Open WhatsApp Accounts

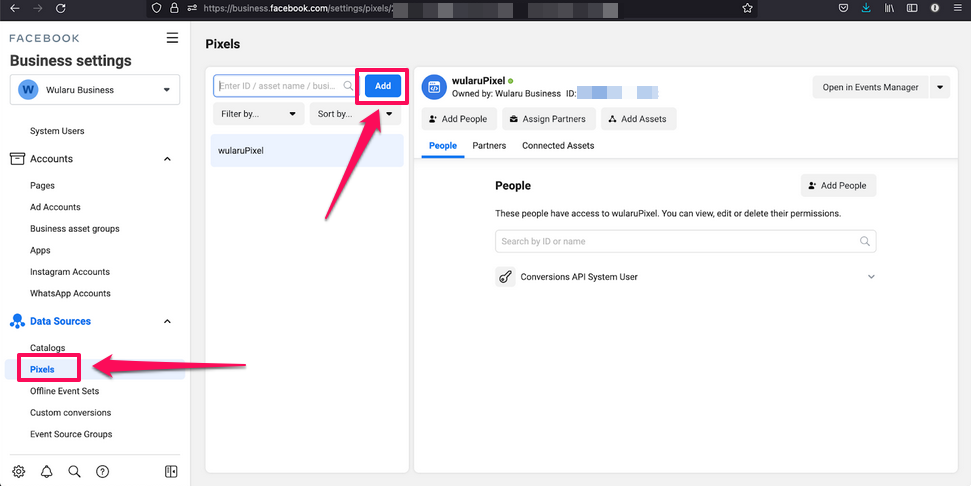point(71,293)
